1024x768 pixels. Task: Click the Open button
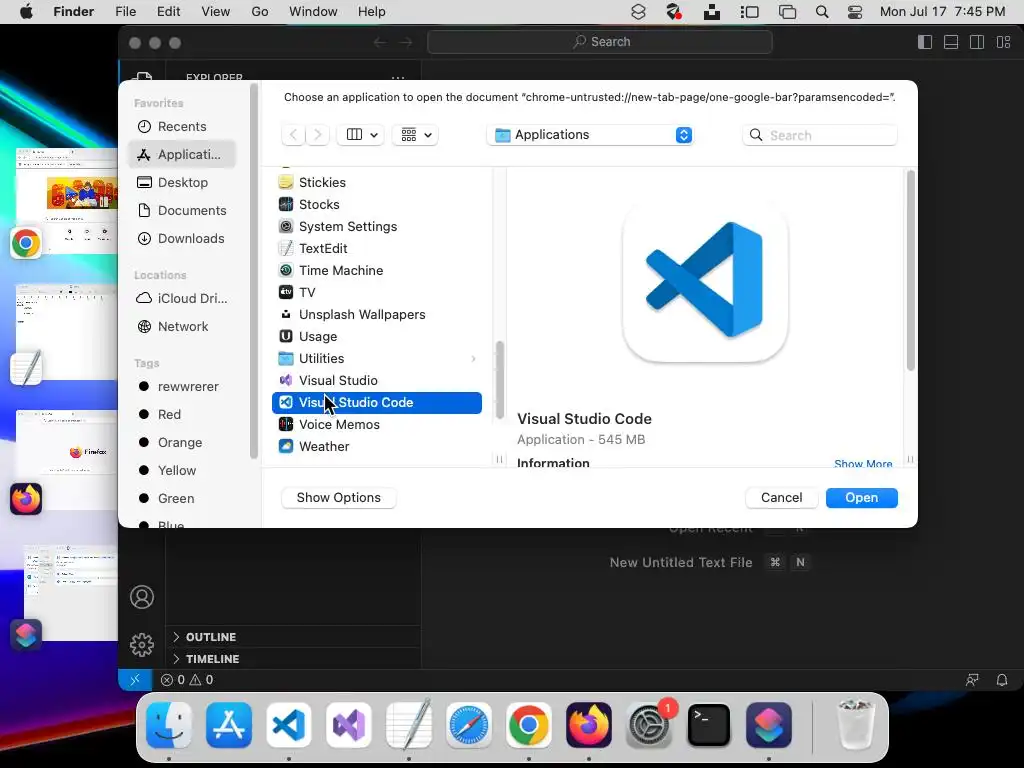click(x=861, y=498)
